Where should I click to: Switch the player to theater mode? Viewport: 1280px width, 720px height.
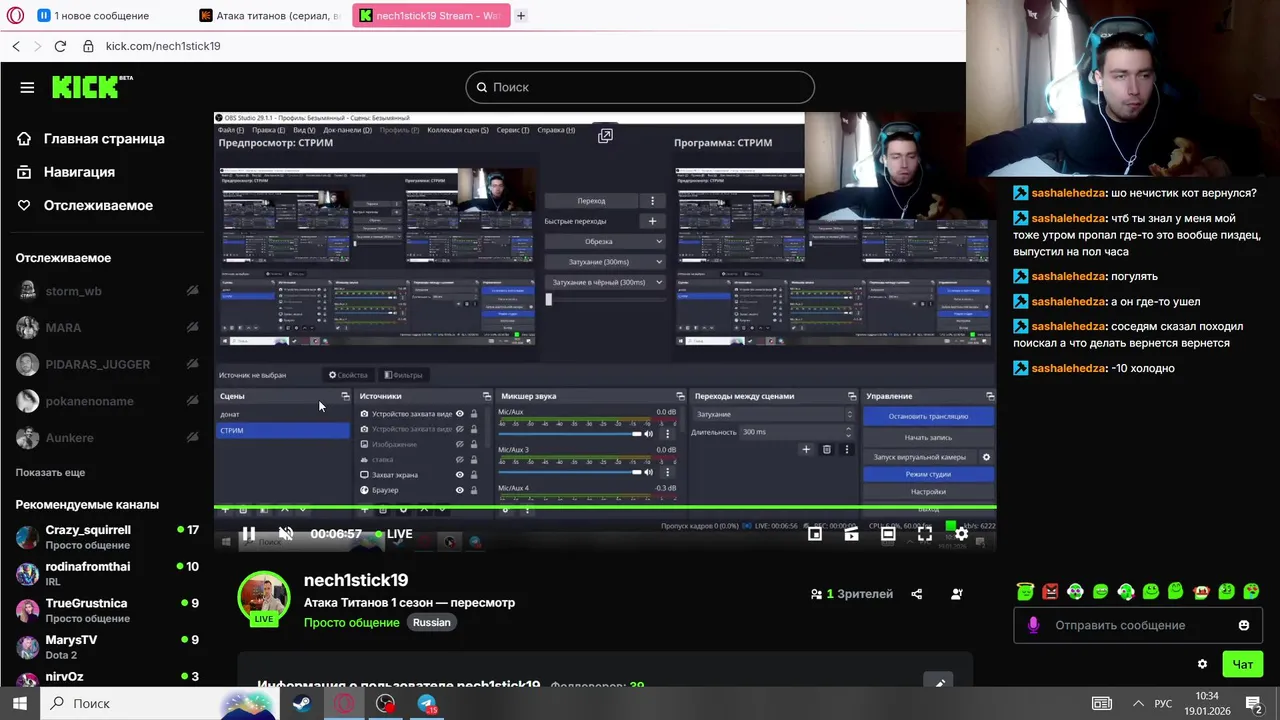point(888,534)
